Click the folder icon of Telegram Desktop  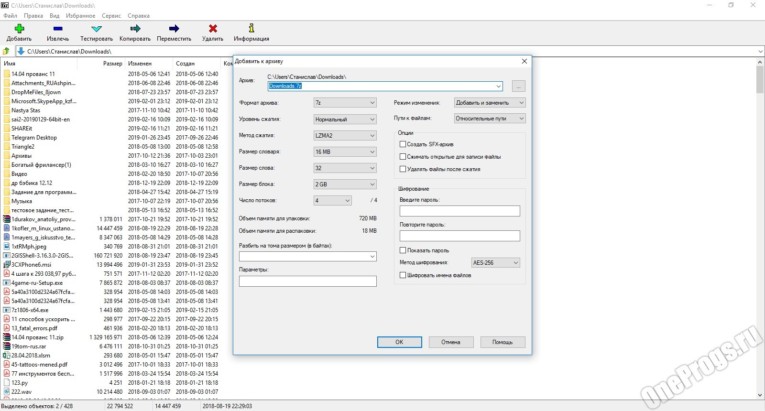point(7,138)
